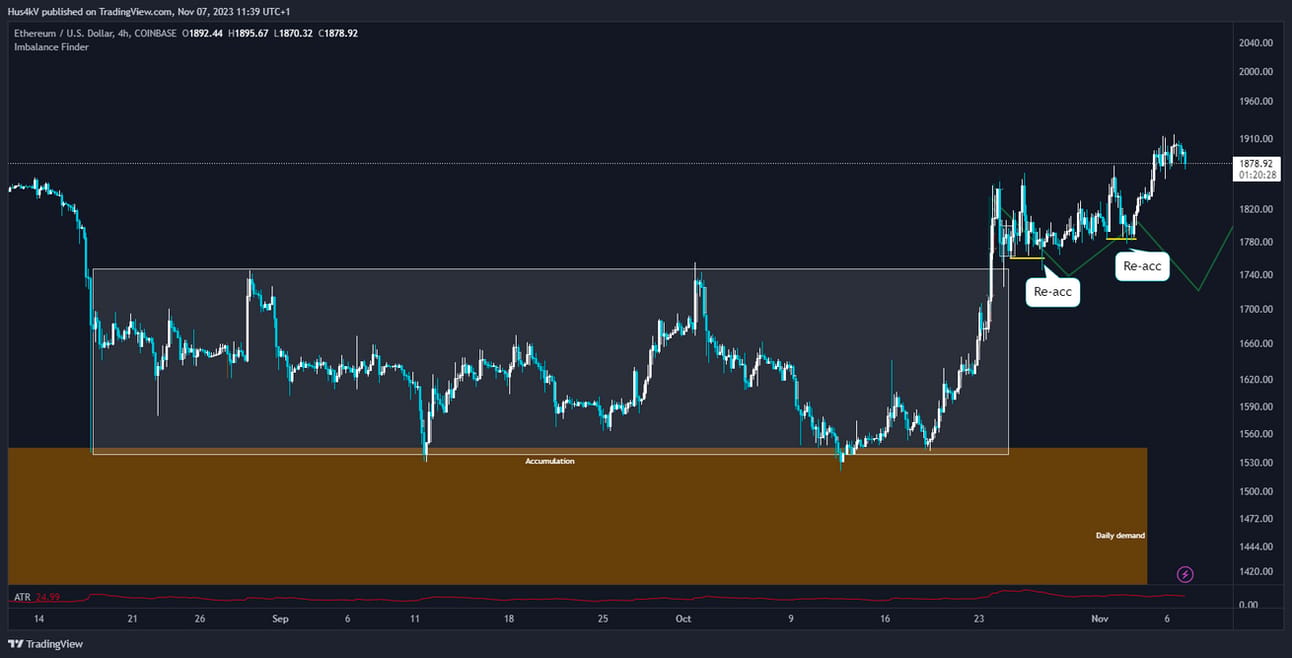Screen dimensions: 1292x658
Task: Click the 1420.00 price scale label
Action: click(1255, 572)
